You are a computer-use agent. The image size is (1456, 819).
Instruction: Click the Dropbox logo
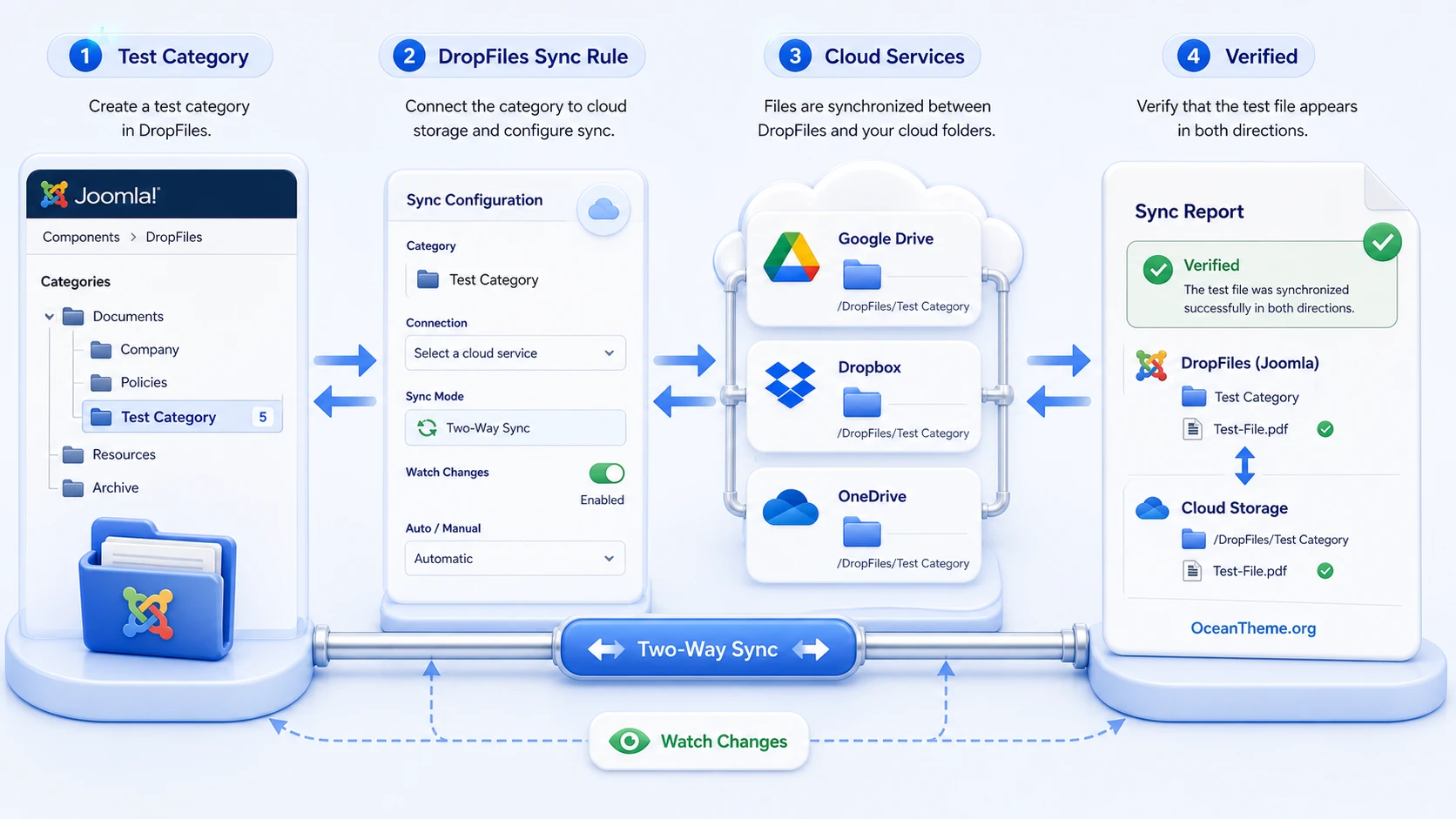click(x=790, y=385)
